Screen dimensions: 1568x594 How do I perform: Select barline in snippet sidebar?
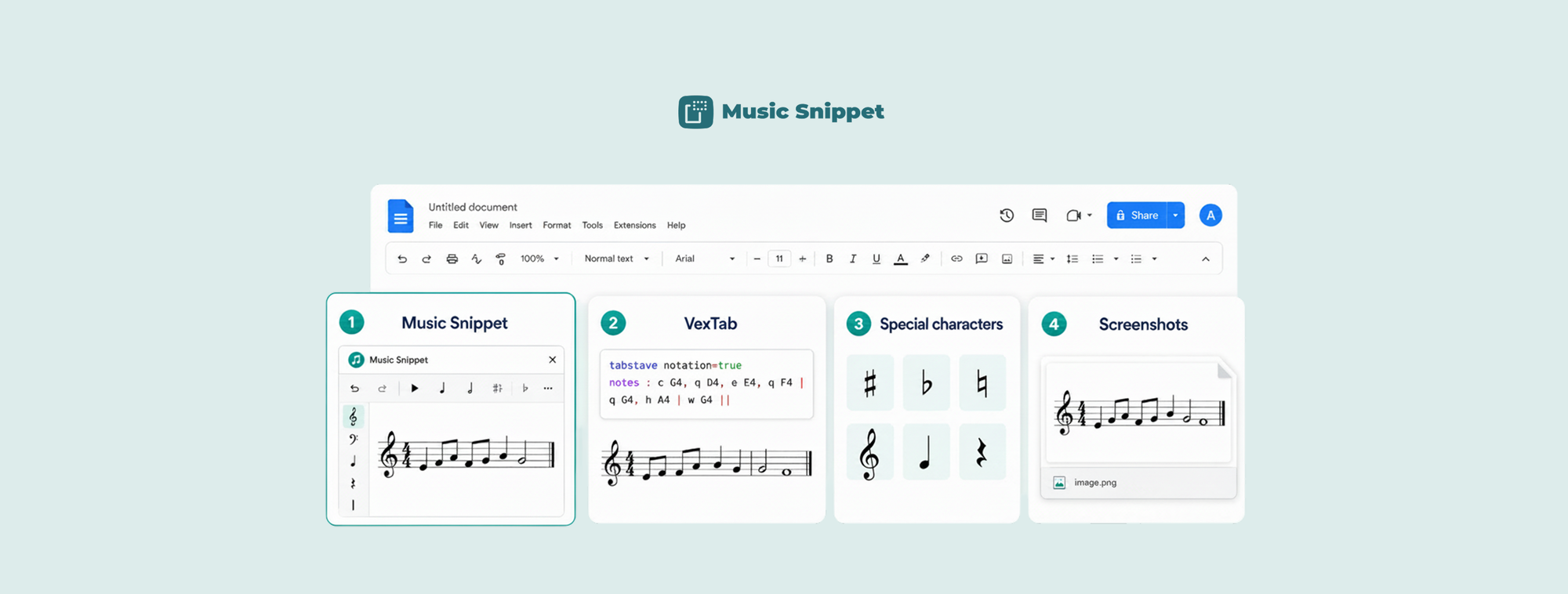354,505
